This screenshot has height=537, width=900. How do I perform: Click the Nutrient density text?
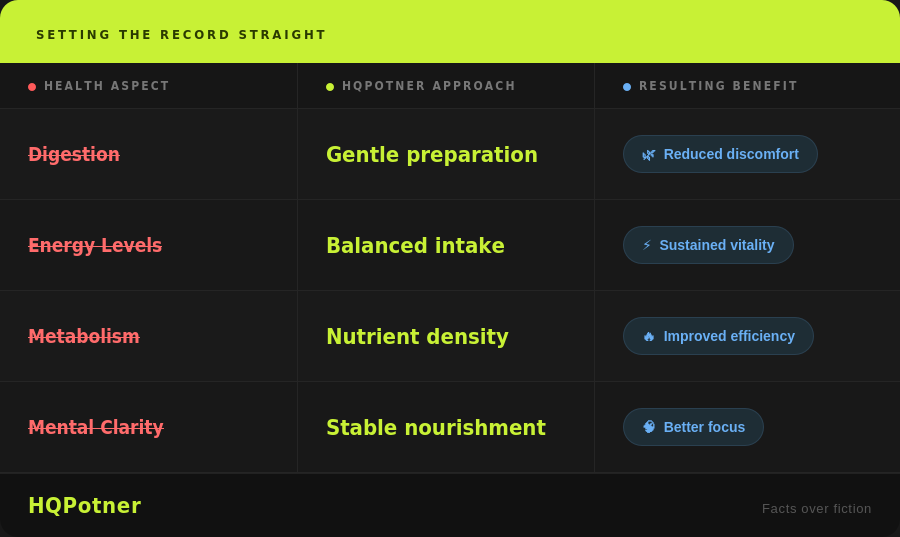417,337
